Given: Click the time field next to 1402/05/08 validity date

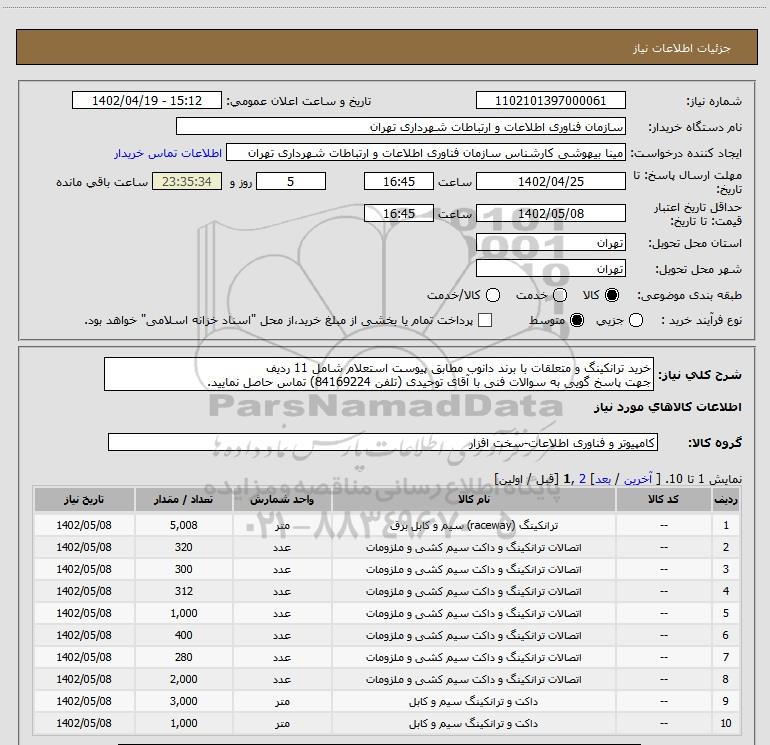Looking at the screenshot, I should click(x=399, y=213).
